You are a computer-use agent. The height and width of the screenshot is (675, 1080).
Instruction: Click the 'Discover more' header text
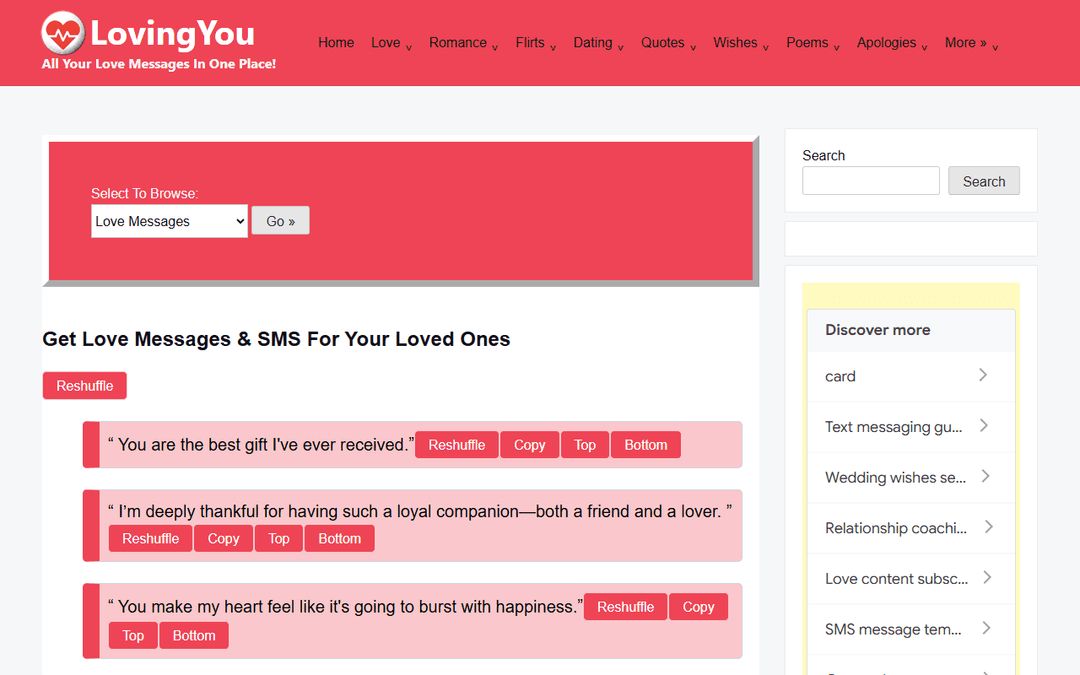click(x=878, y=330)
